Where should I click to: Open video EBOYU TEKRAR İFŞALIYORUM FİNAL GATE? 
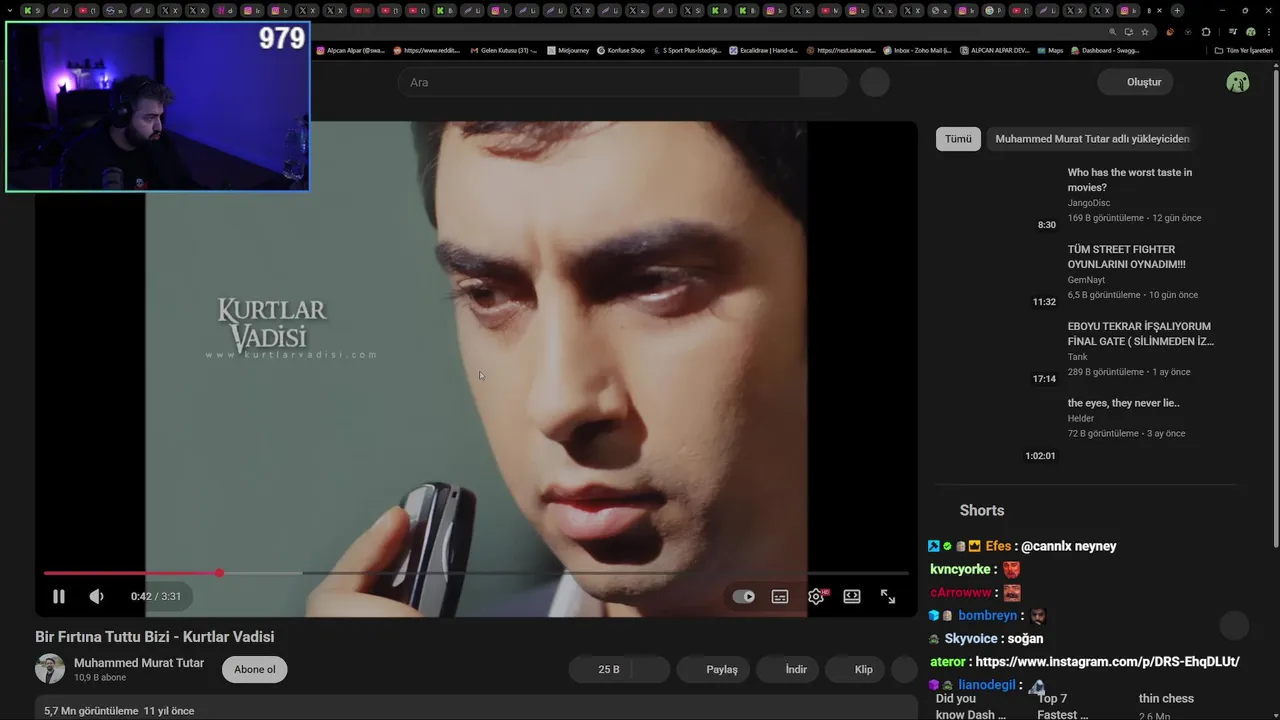pyautogui.click(x=1141, y=334)
